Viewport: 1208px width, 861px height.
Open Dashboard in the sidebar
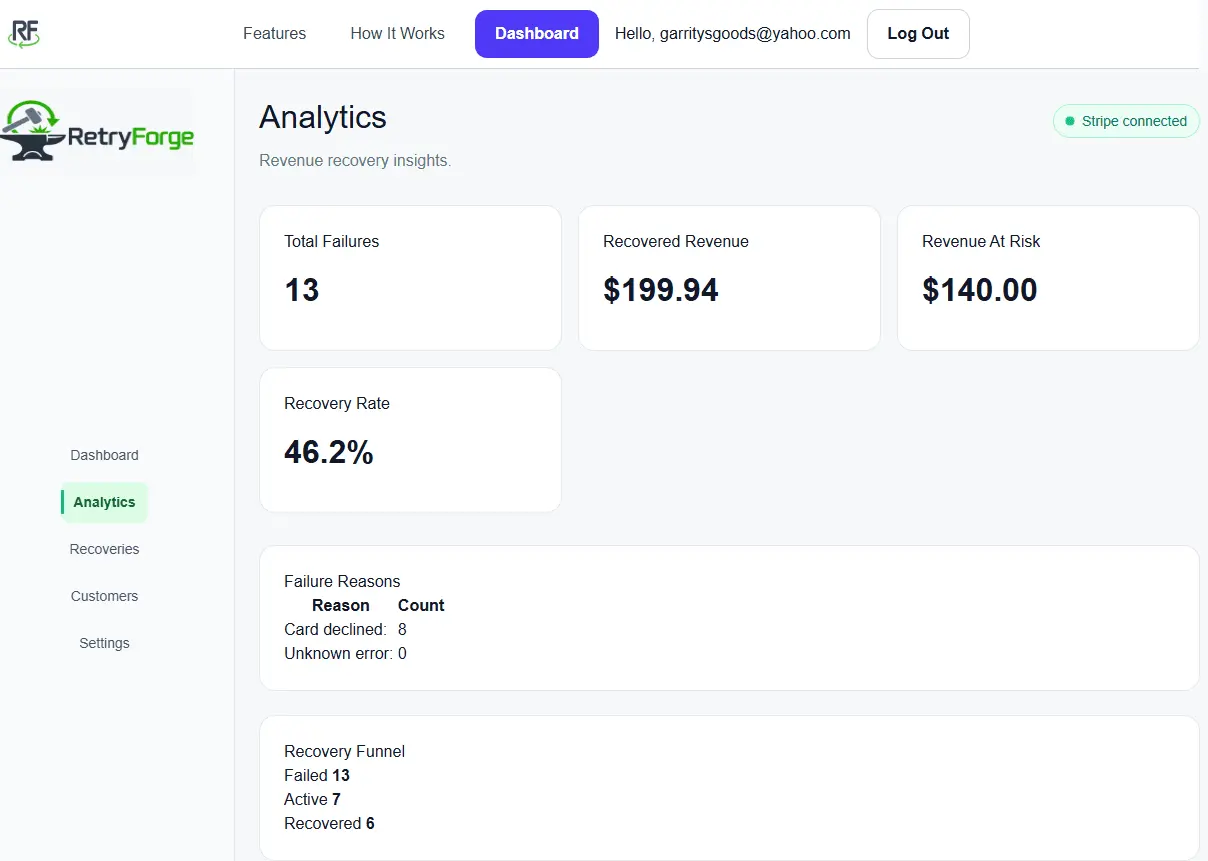104,455
